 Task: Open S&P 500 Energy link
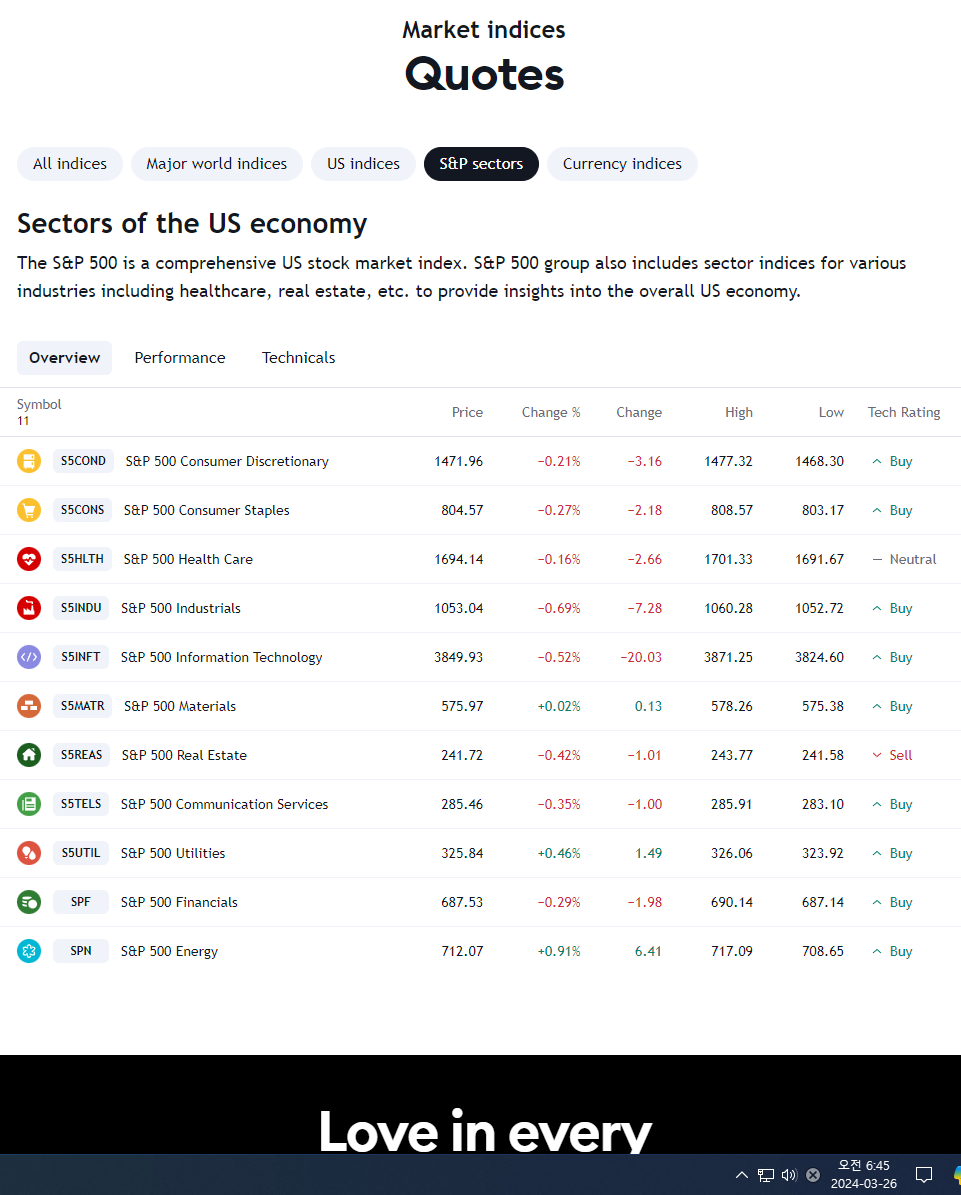tap(169, 951)
